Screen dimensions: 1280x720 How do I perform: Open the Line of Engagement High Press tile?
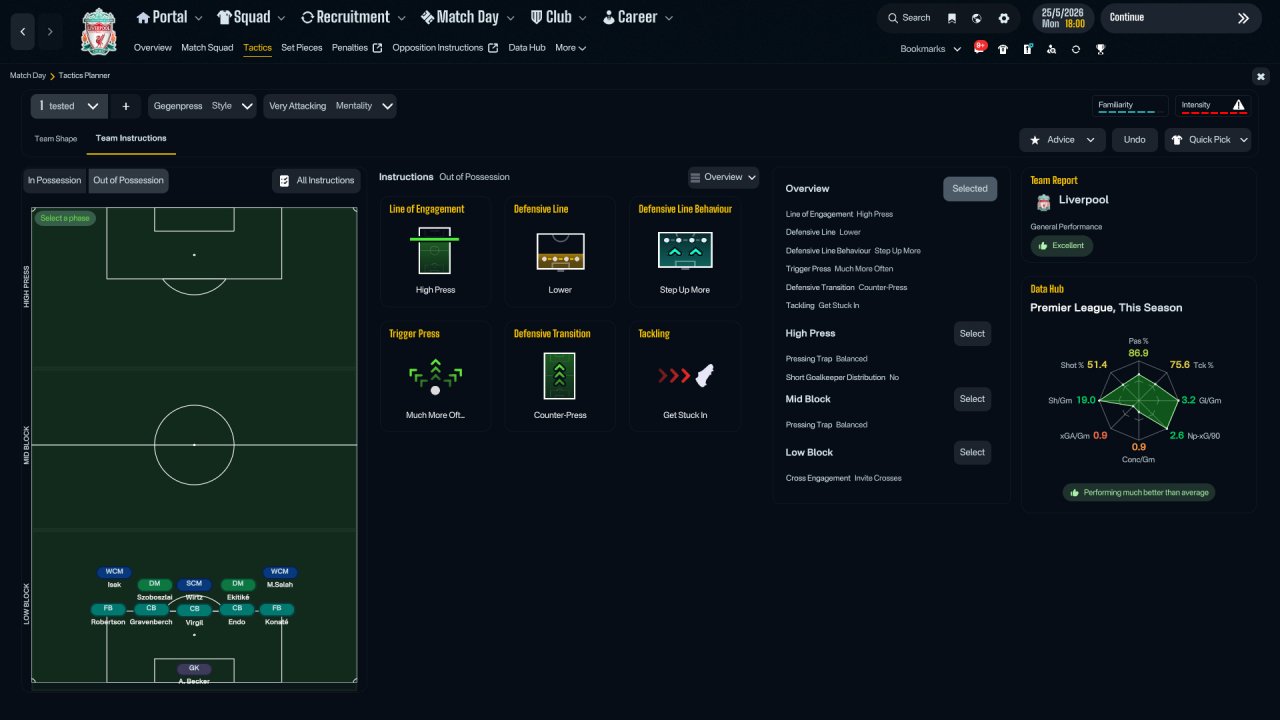[435, 251]
